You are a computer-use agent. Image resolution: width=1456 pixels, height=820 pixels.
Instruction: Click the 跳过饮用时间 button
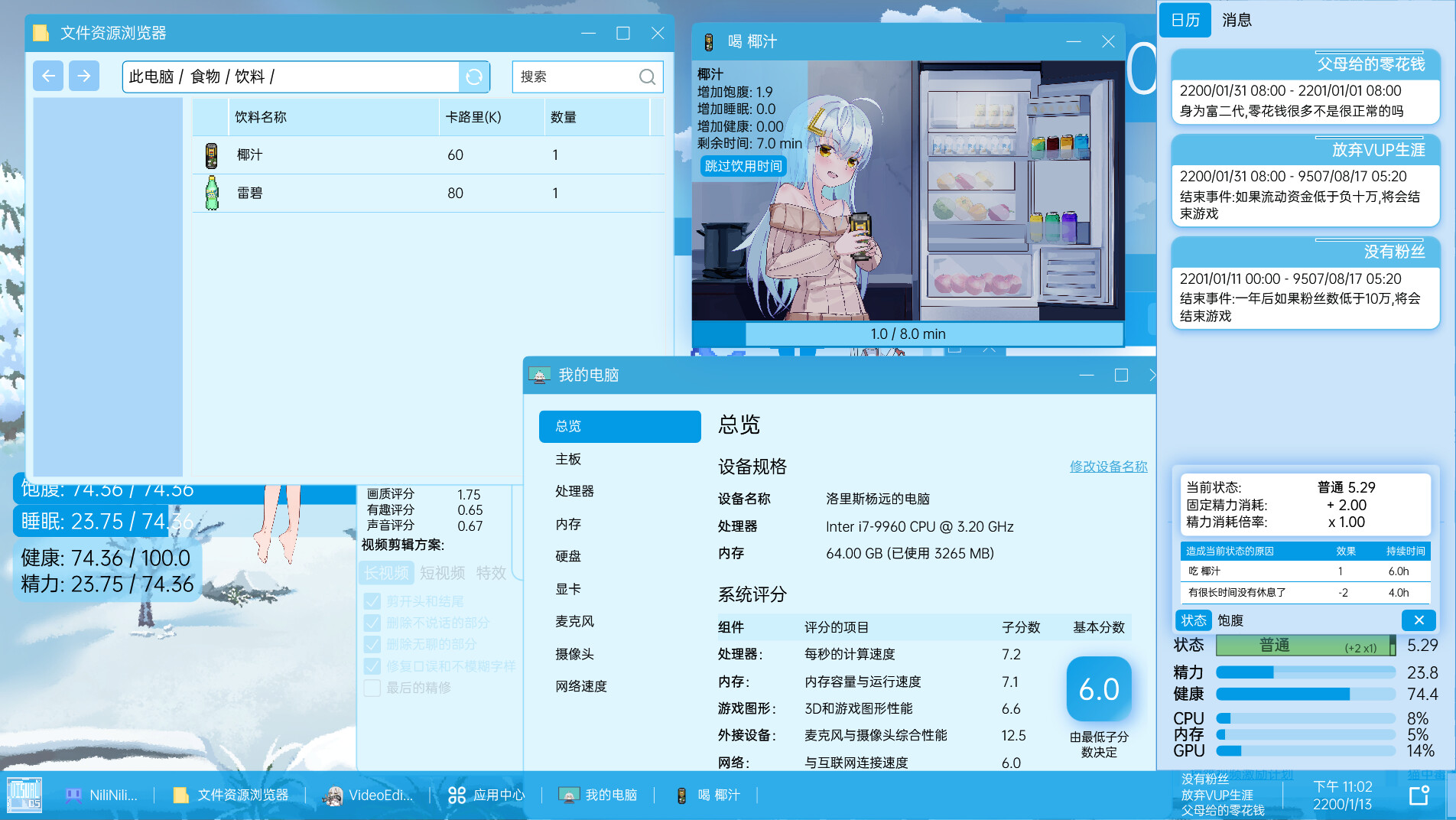(743, 166)
